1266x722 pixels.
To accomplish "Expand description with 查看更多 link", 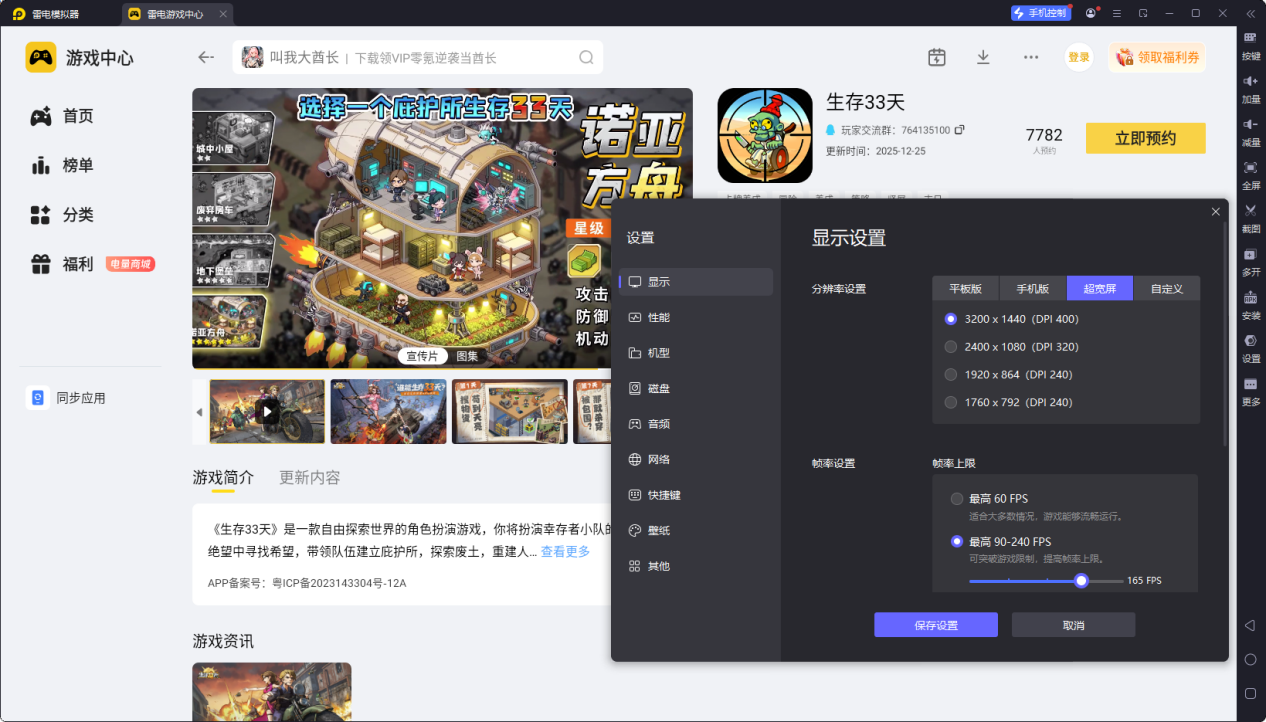I will tap(565, 552).
